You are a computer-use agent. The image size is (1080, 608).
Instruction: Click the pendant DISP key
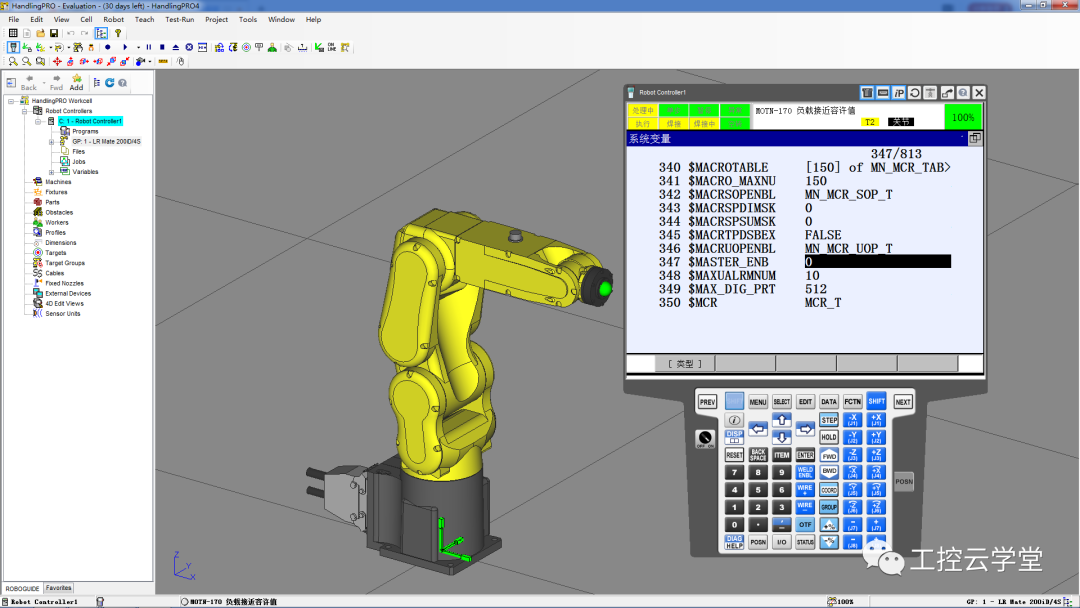(734, 437)
